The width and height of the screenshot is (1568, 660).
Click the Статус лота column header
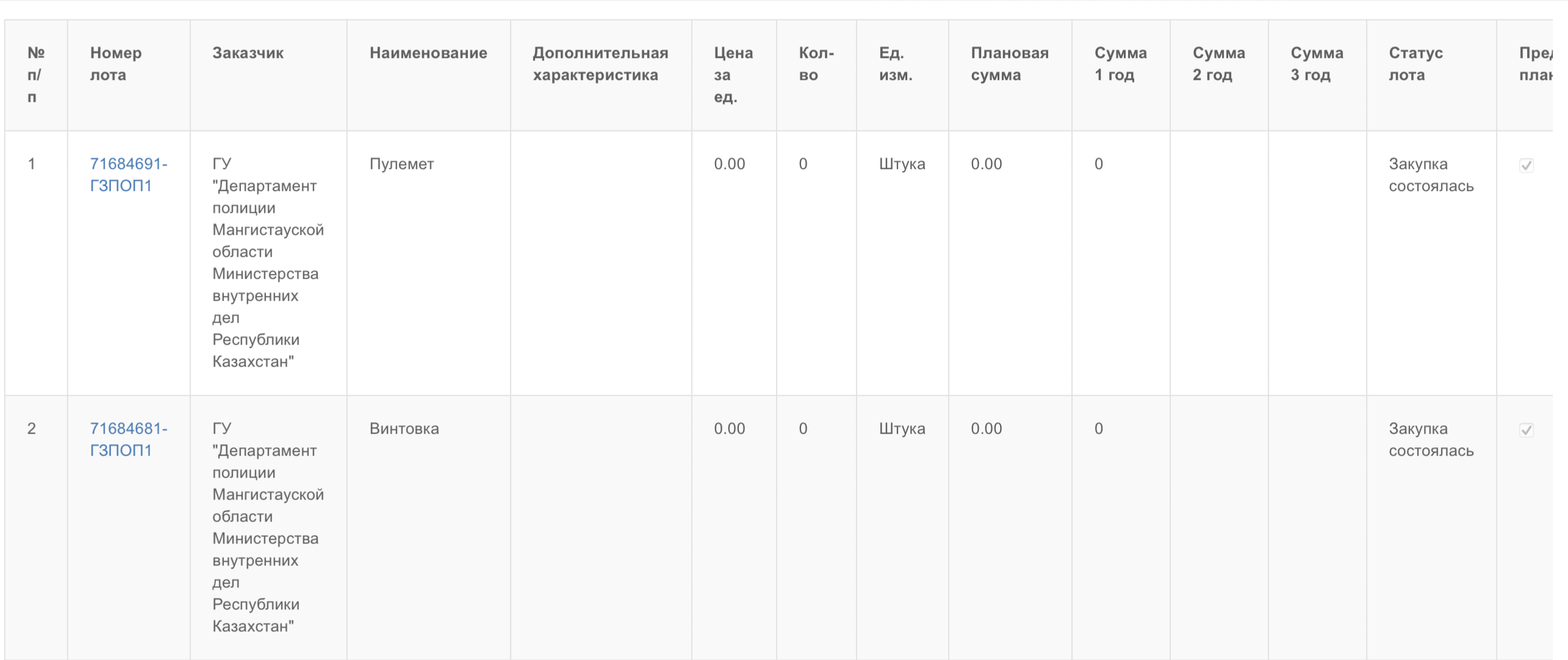(1415, 64)
